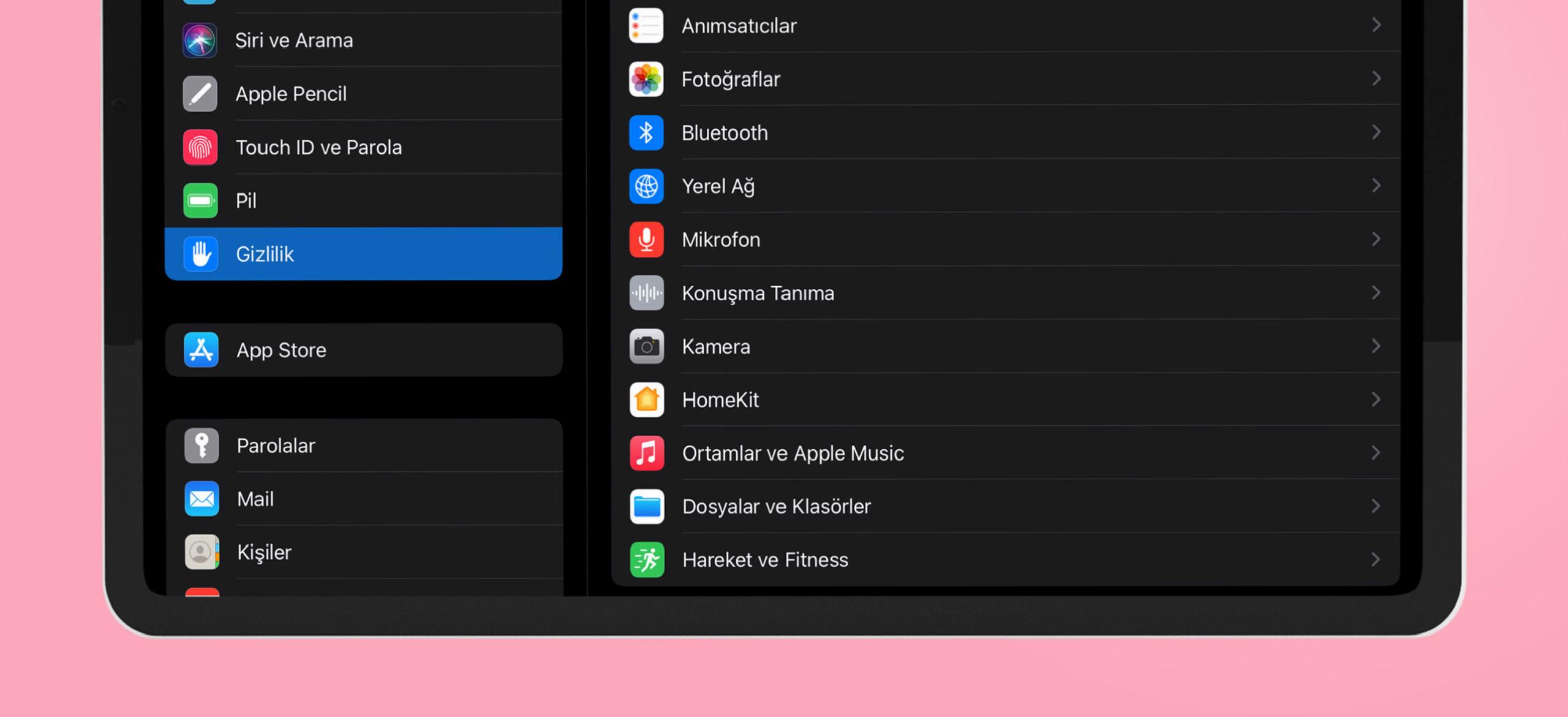Click the chevron on Kamera row

1376,346
